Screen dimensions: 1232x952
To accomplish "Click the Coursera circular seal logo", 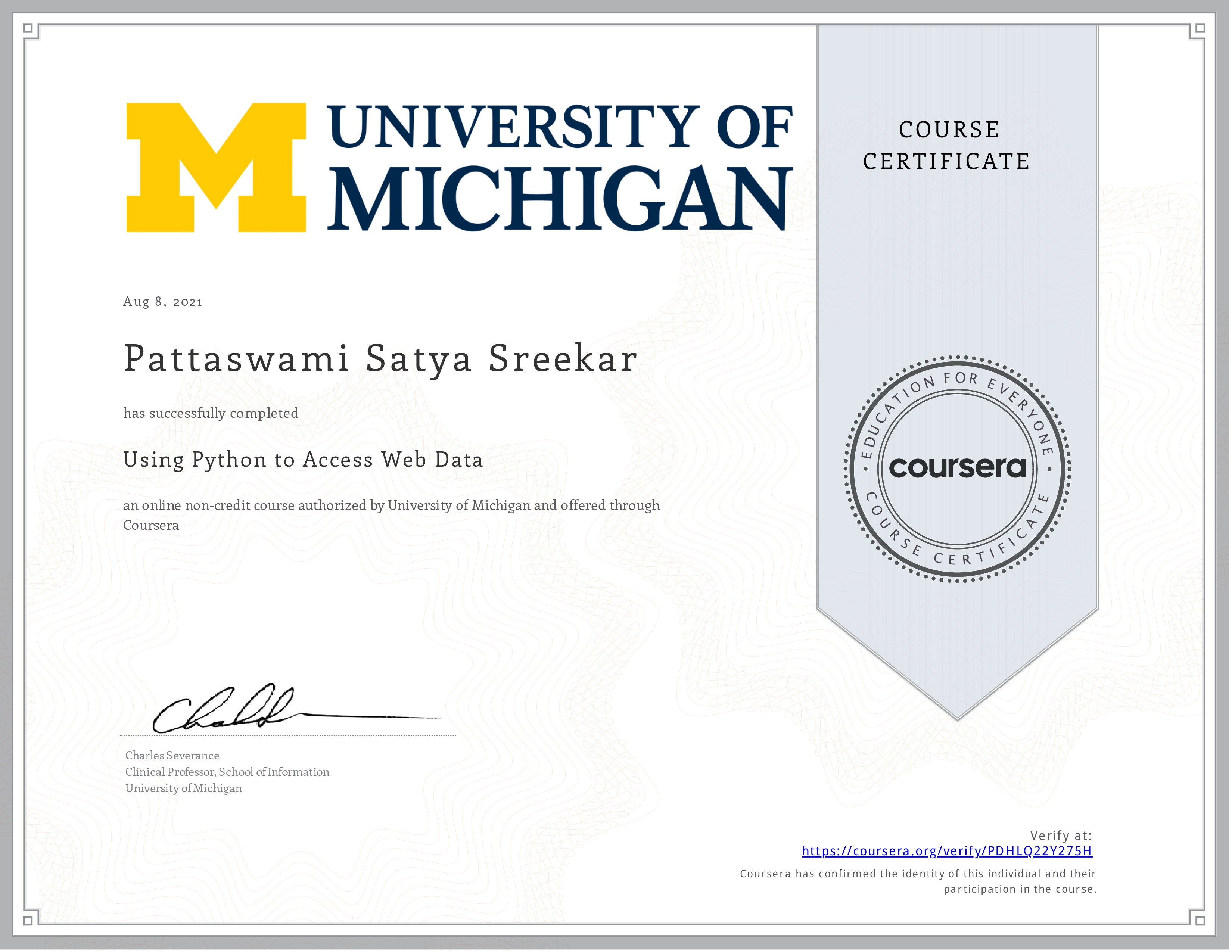I will click(957, 468).
